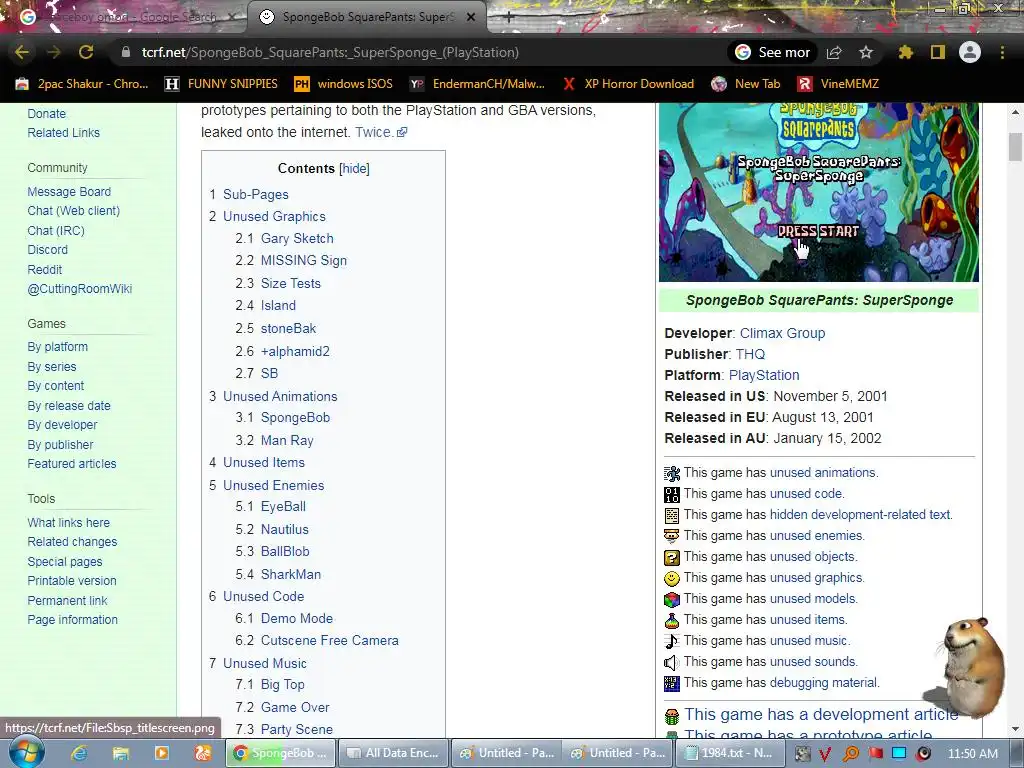Screen dimensions: 1024x768
Task: Open the EndermanCH/Malw... bookmark
Action: point(477,84)
